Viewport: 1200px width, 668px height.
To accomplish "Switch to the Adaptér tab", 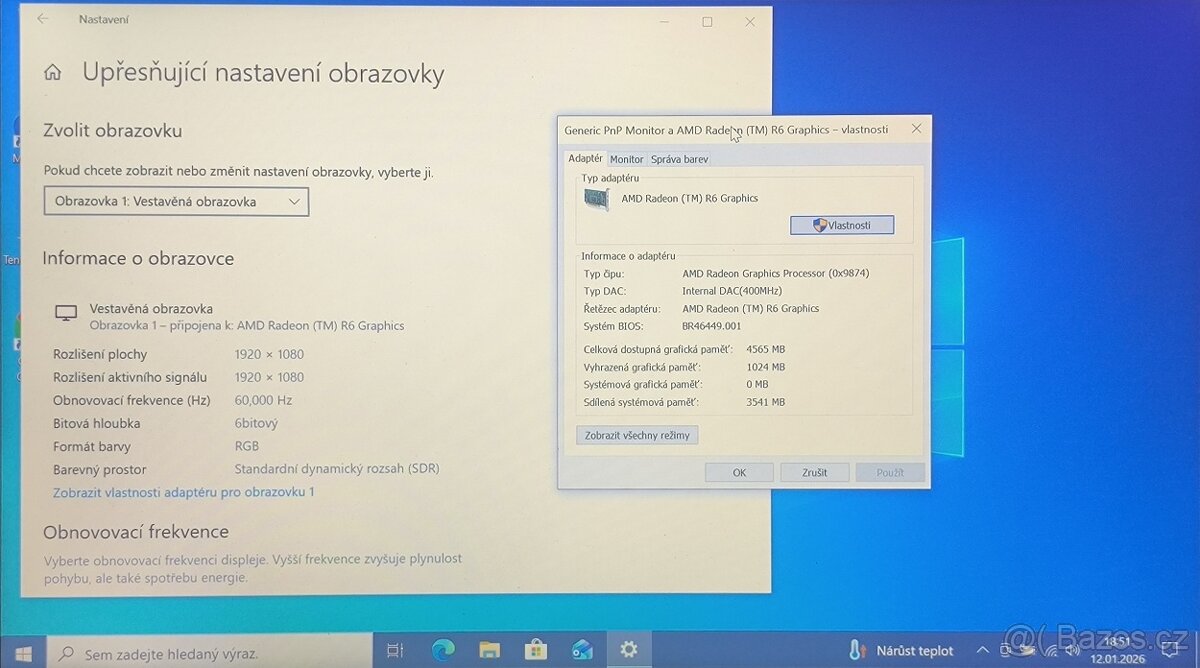I will pos(585,158).
